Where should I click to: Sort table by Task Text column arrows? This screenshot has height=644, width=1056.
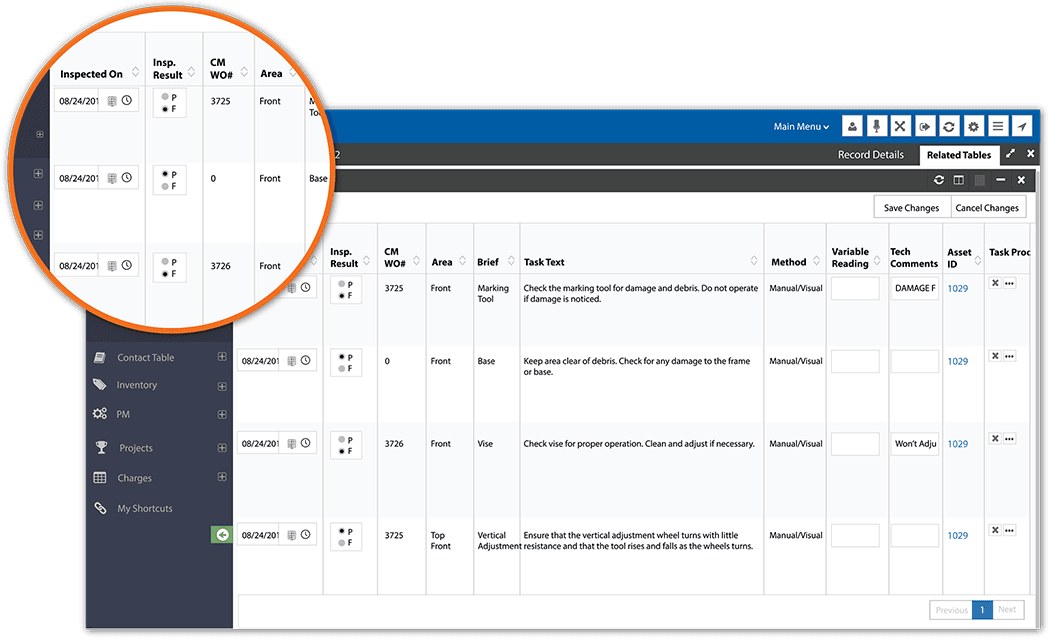tap(754, 261)
